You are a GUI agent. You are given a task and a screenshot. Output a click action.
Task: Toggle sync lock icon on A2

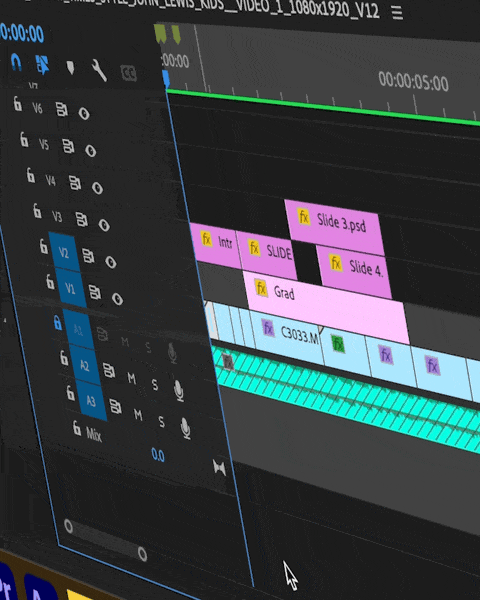pyautogui.click(x=109, y=371)
